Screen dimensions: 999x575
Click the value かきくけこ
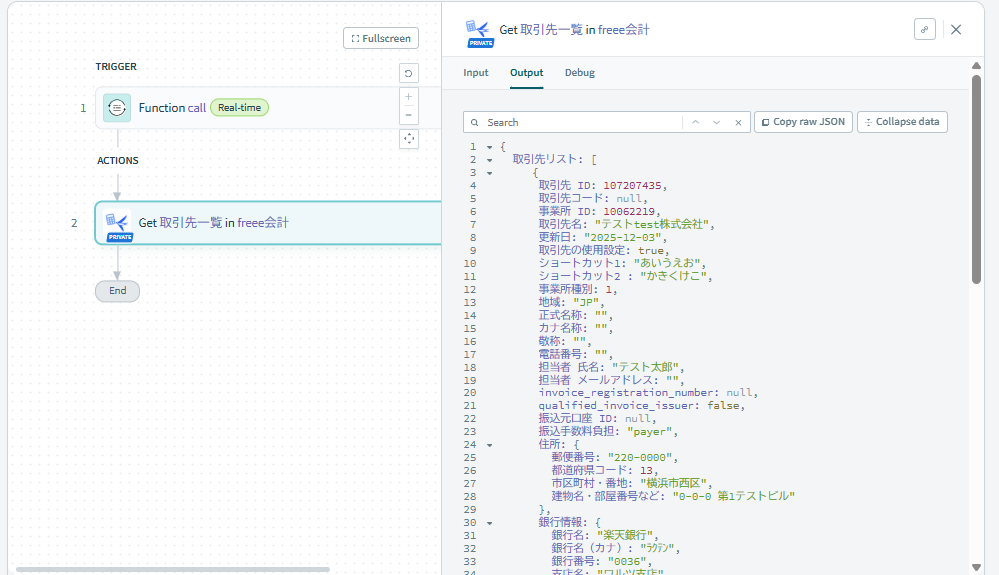click(x=673, y=276)
